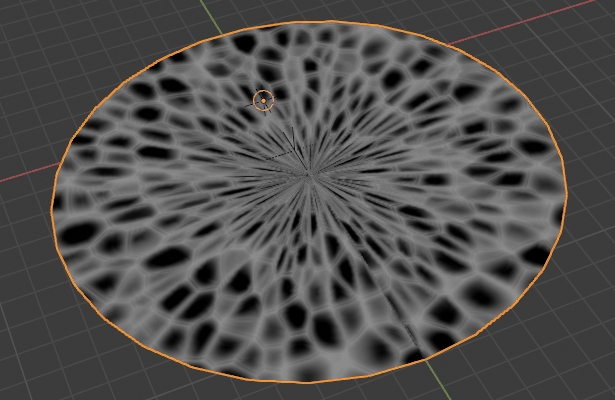Screen dimensions: 615x400
Task: Click the 3D cursor crosshair on the disc
Action: coord(263,100)
